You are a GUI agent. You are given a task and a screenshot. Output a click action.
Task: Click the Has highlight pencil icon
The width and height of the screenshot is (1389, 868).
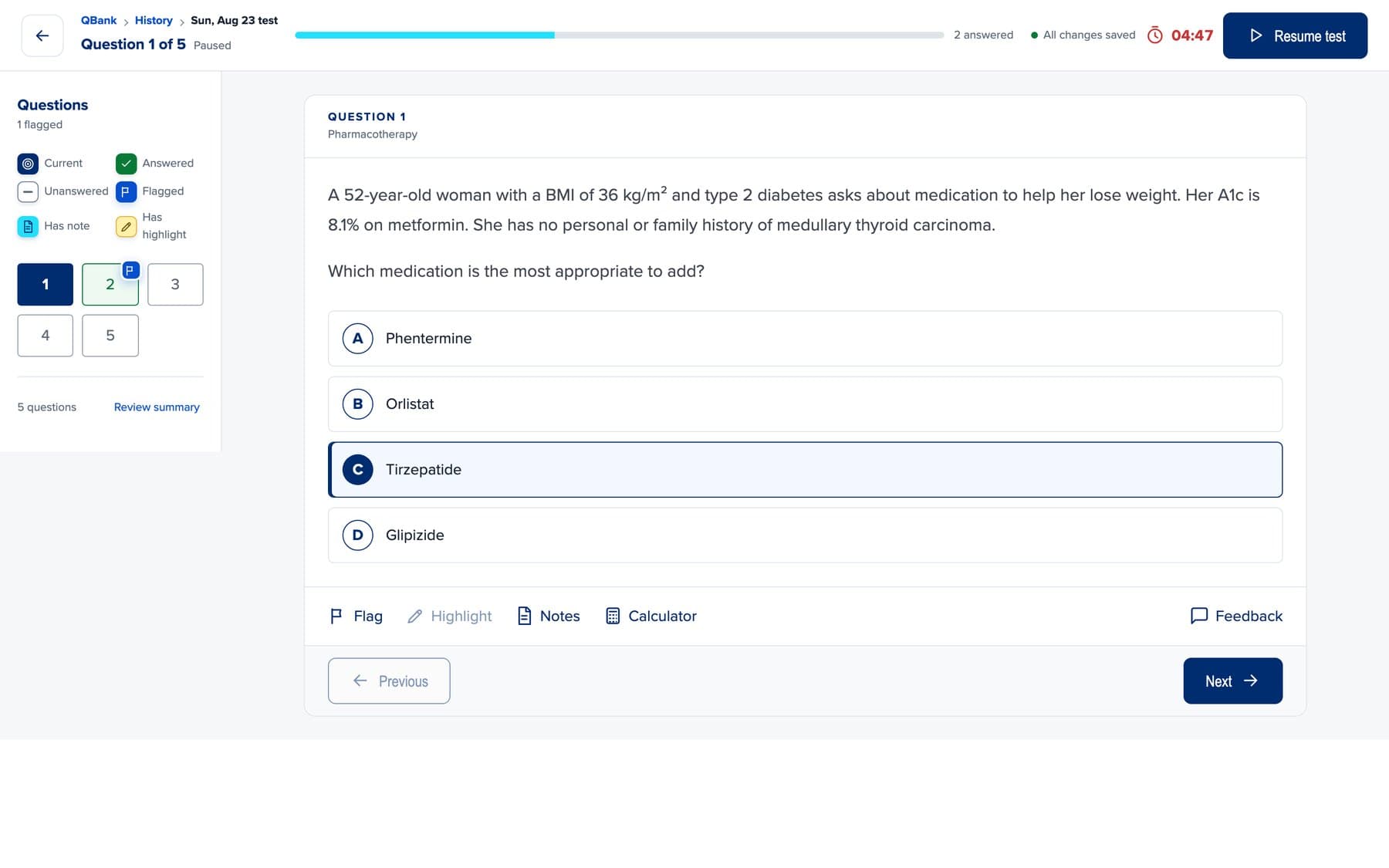tap(126, 226)
